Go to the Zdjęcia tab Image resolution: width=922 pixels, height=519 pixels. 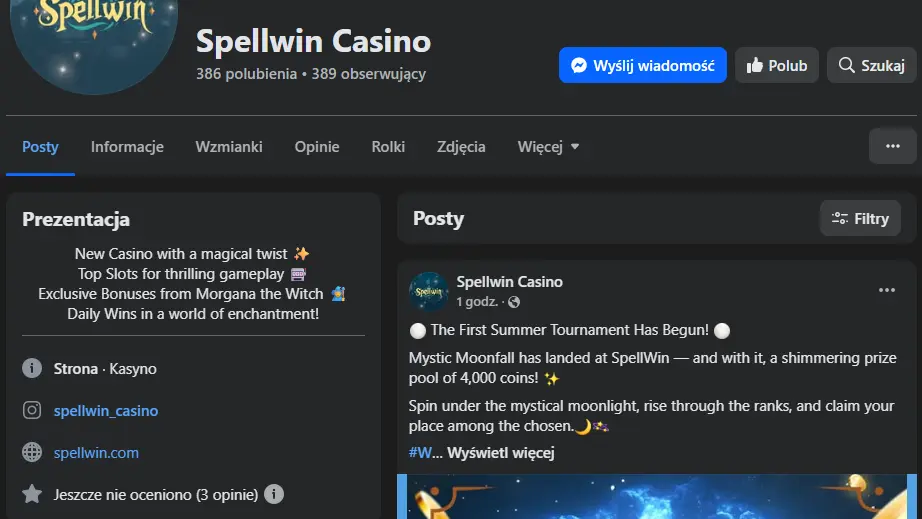[x=461, y=146]
